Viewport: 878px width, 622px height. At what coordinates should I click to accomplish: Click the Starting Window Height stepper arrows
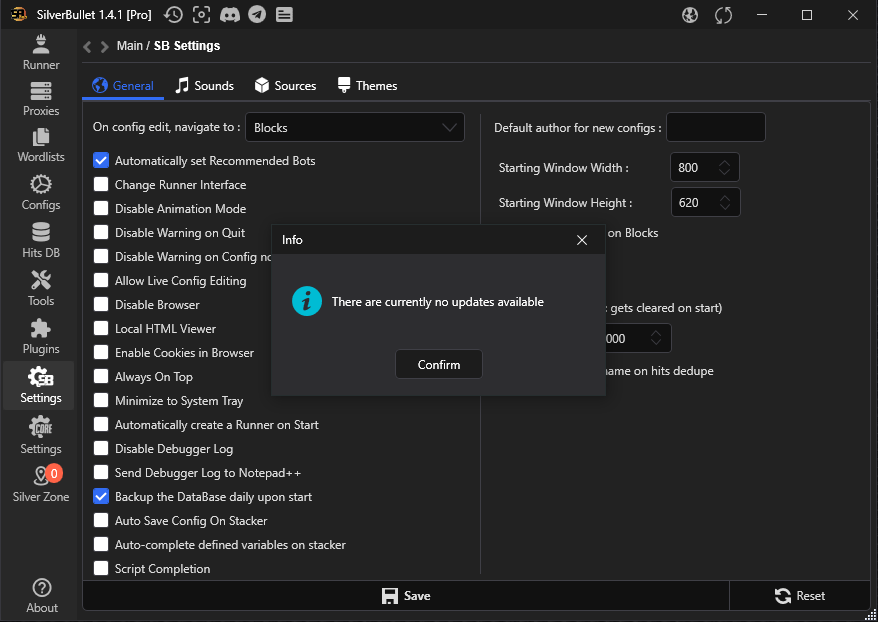(725, 202)
